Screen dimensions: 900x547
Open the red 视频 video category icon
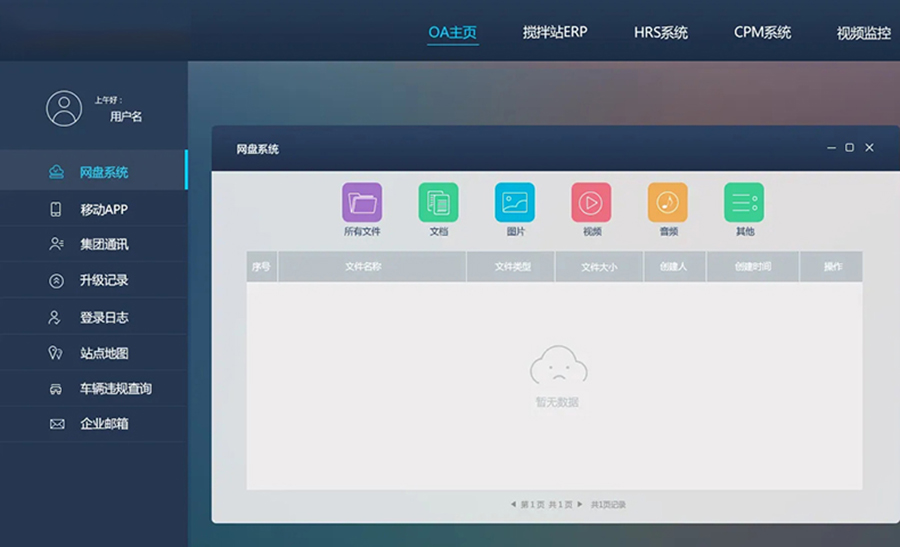click(x=591, y=202)
